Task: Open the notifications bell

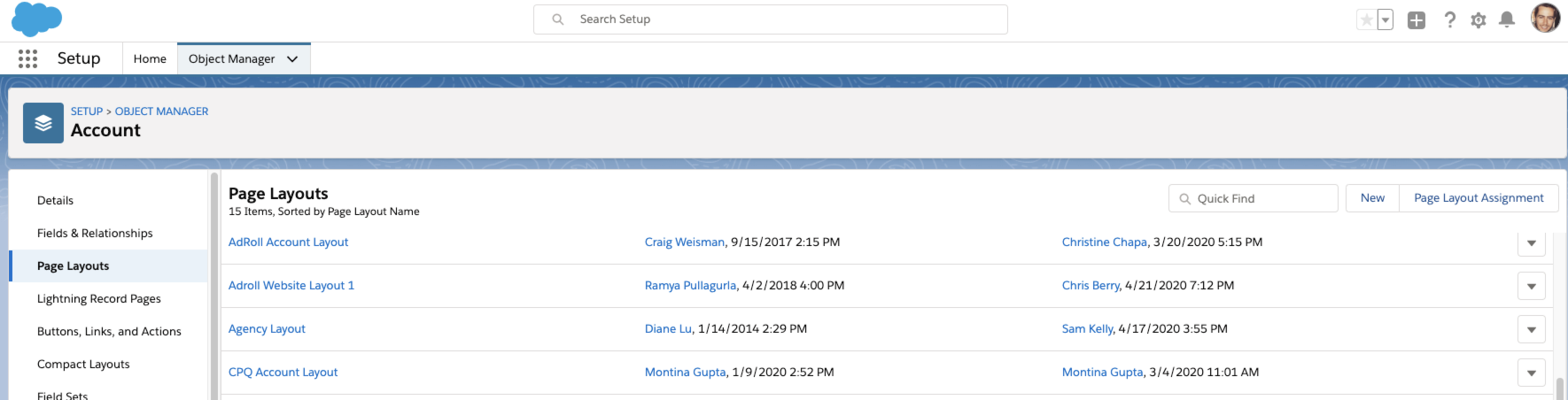Action: 1507,19
